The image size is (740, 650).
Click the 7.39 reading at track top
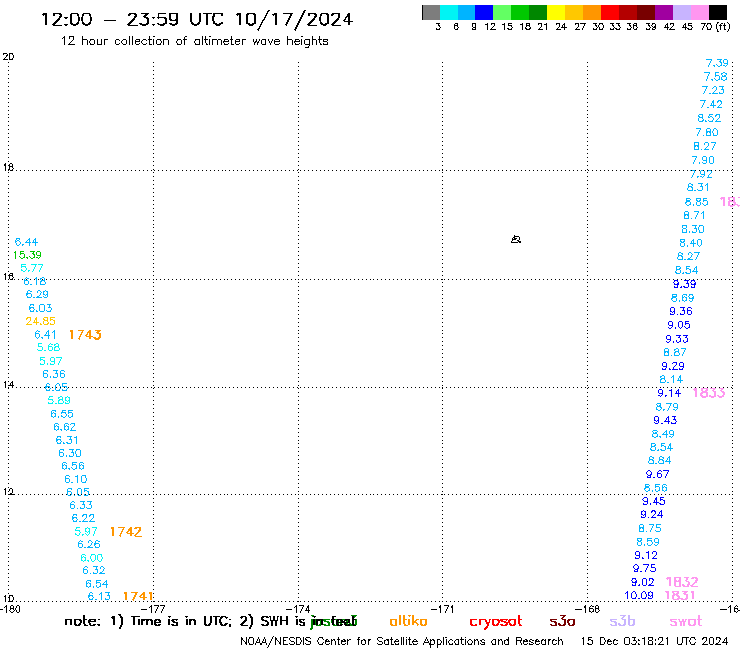717,63
